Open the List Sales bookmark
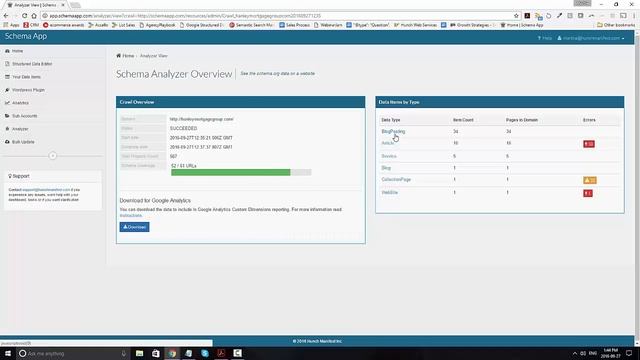 click(124, 25)
